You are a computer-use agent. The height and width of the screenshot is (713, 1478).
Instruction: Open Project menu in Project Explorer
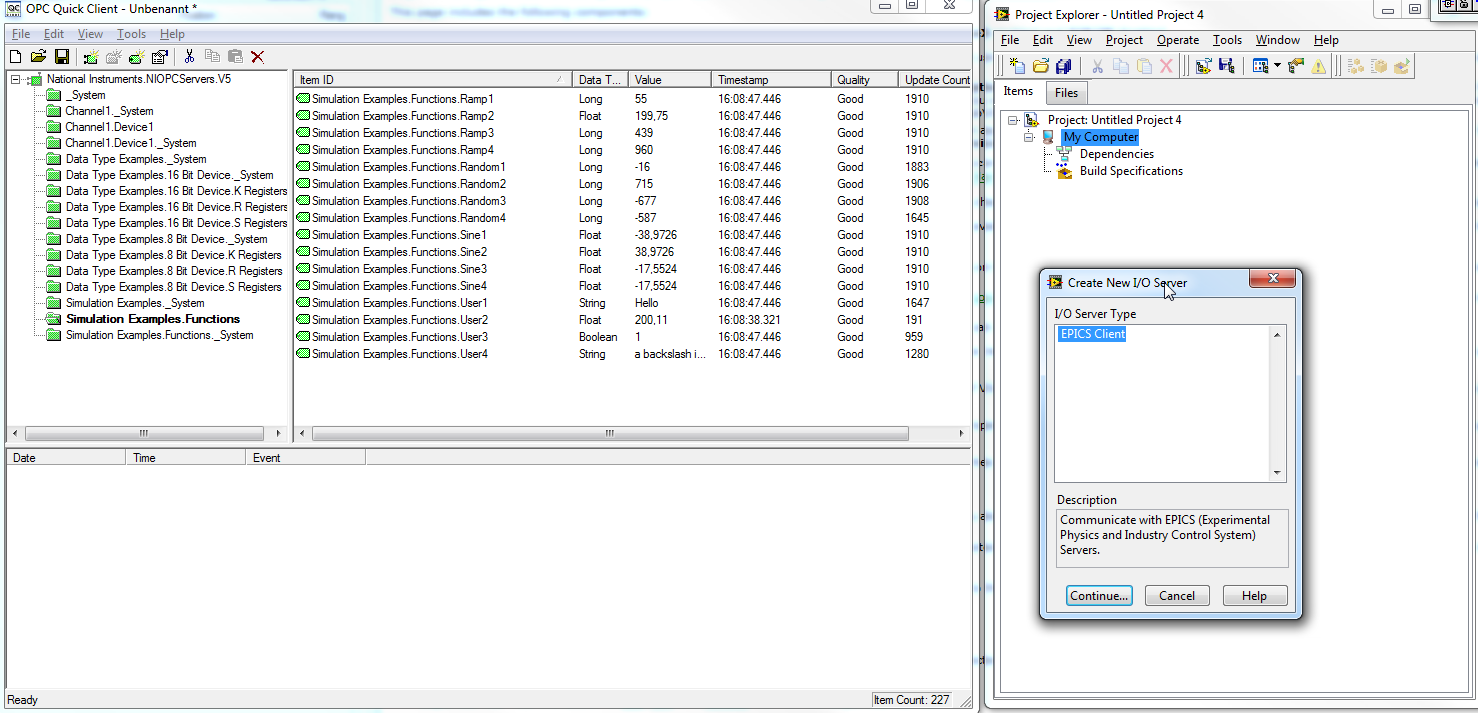(x=1124, y=40)
